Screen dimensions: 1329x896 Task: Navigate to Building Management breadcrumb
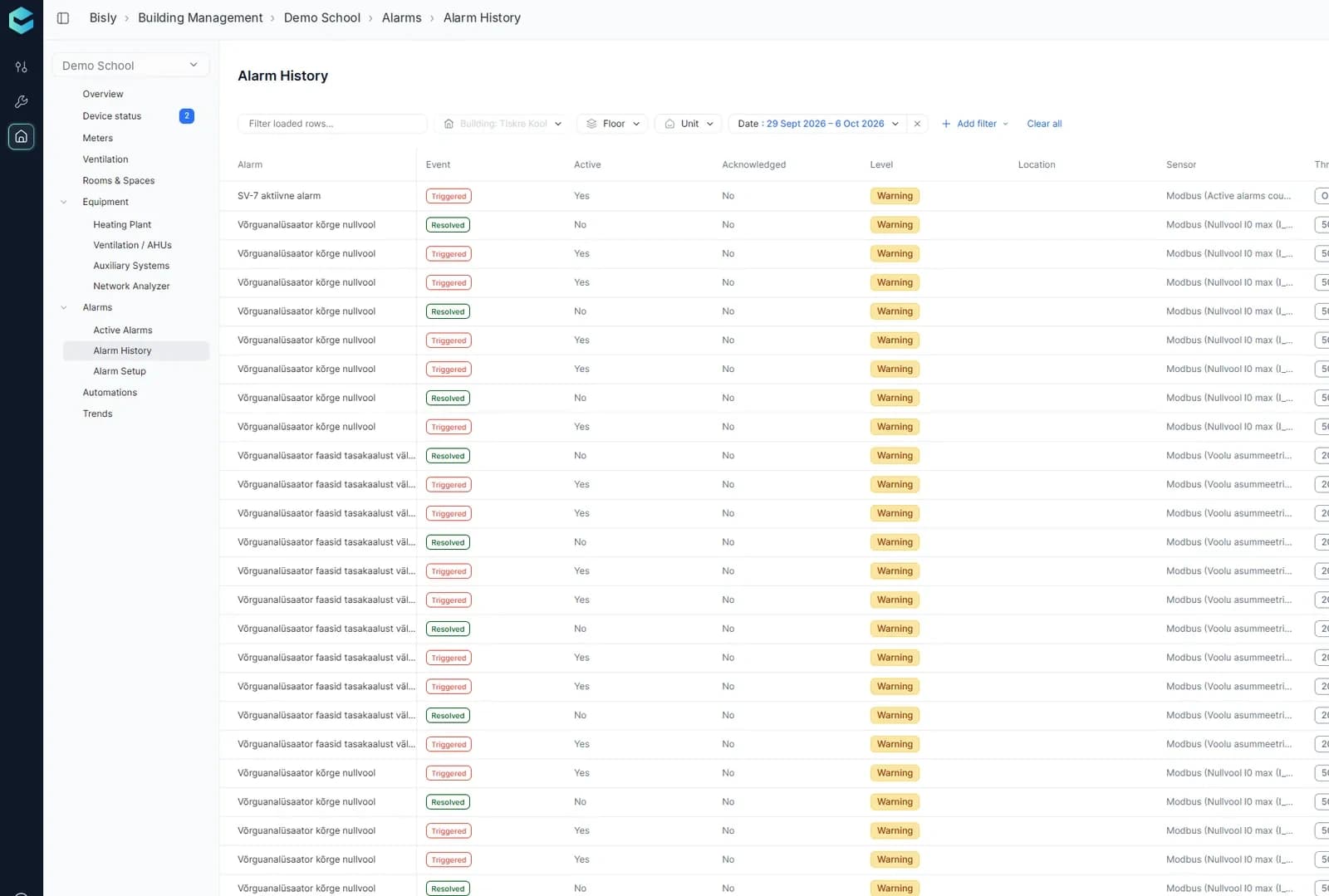pos(200,17)
